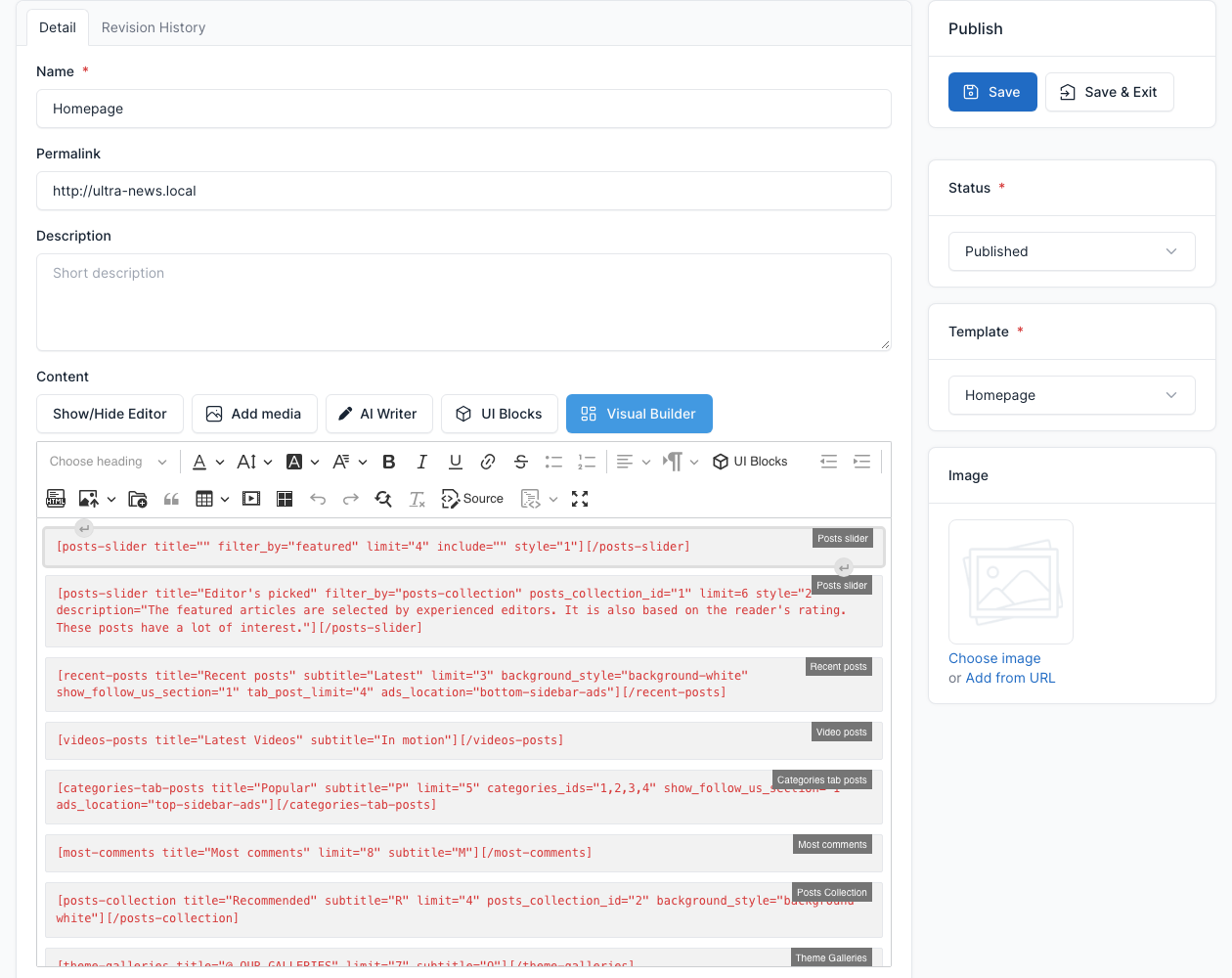Apply italic formatting

(422, 462)
